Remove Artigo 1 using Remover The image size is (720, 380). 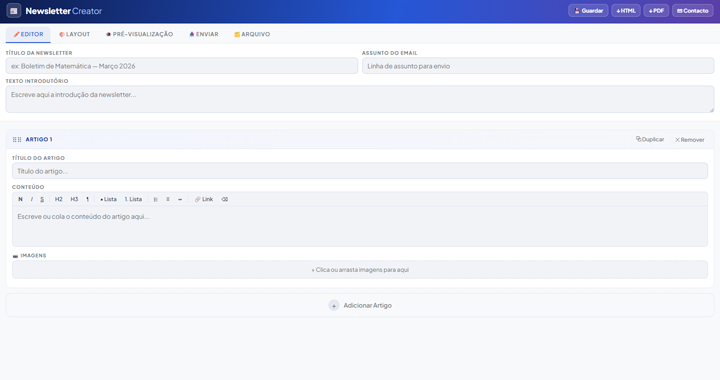click(x=690, y=140)
